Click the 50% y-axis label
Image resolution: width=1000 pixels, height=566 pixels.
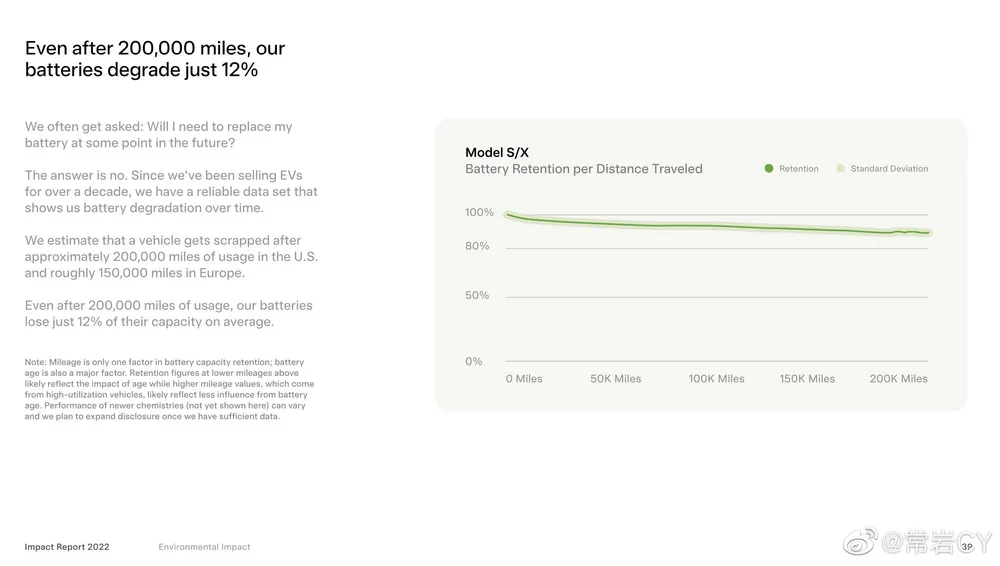pyautogui.click(x=477, y=295)
